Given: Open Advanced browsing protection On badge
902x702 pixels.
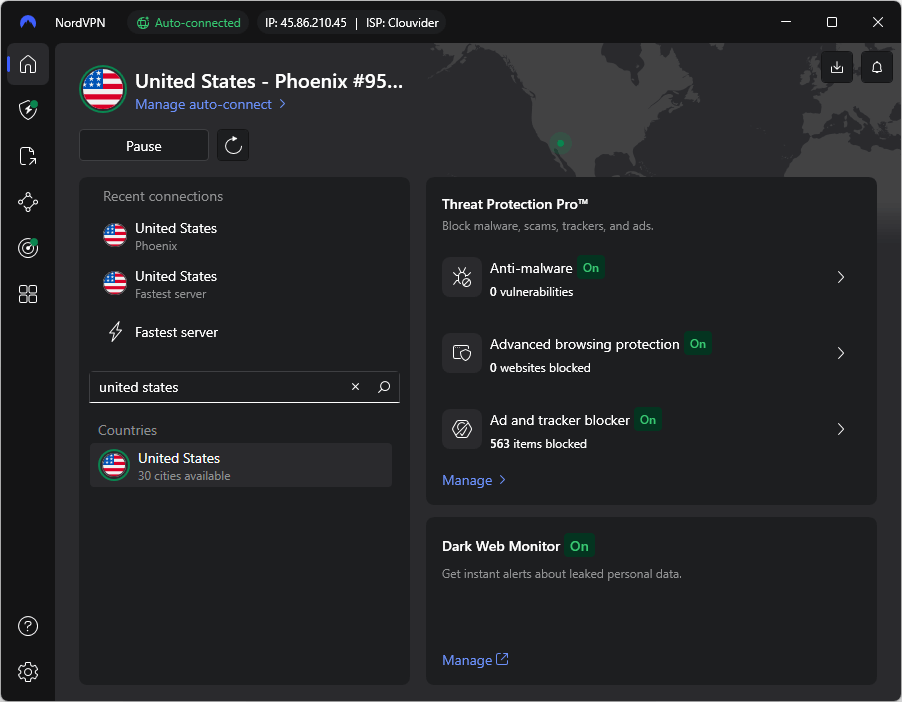Looking at the screenshot, I should tap(697, 344).
